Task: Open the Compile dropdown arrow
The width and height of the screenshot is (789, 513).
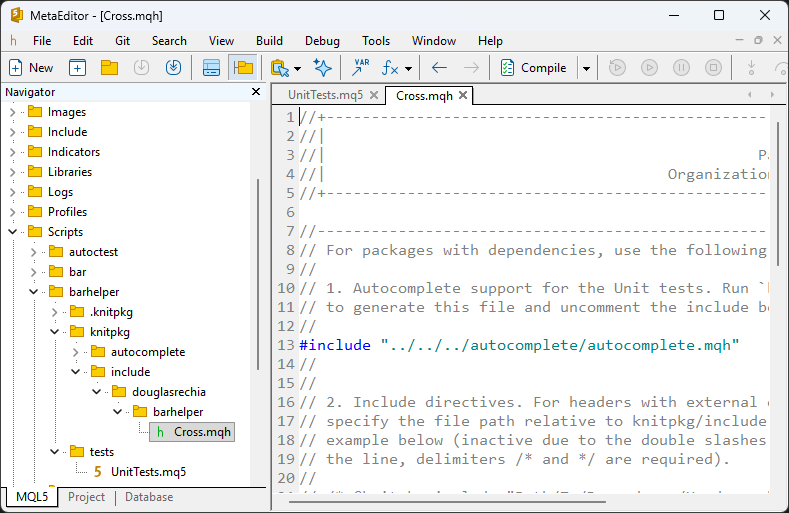Action: click(x=587, y=68)
